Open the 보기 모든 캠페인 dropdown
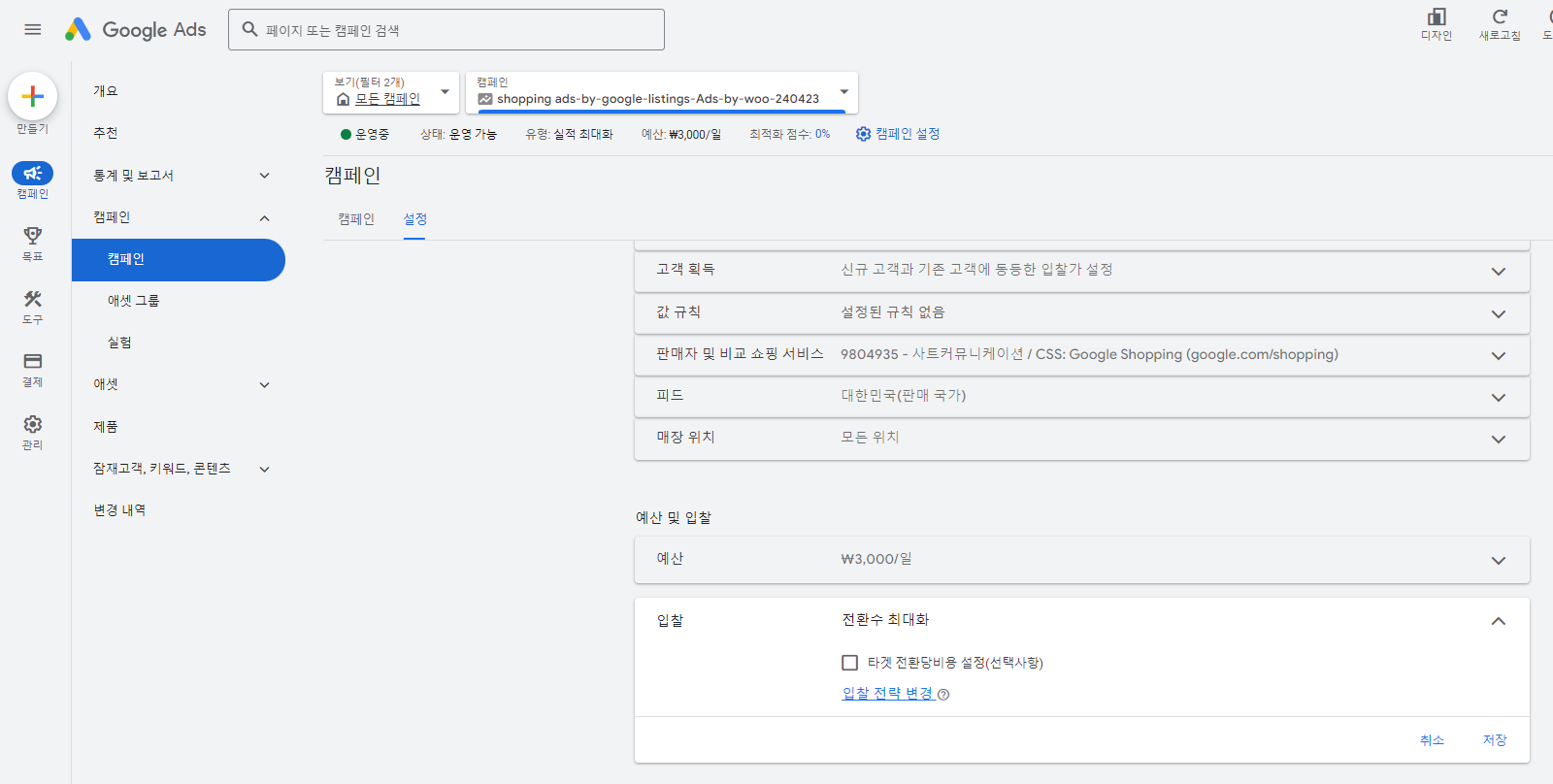Image resolution: width=1553 pixels, height=784 pixels. [x=391, y=92]
